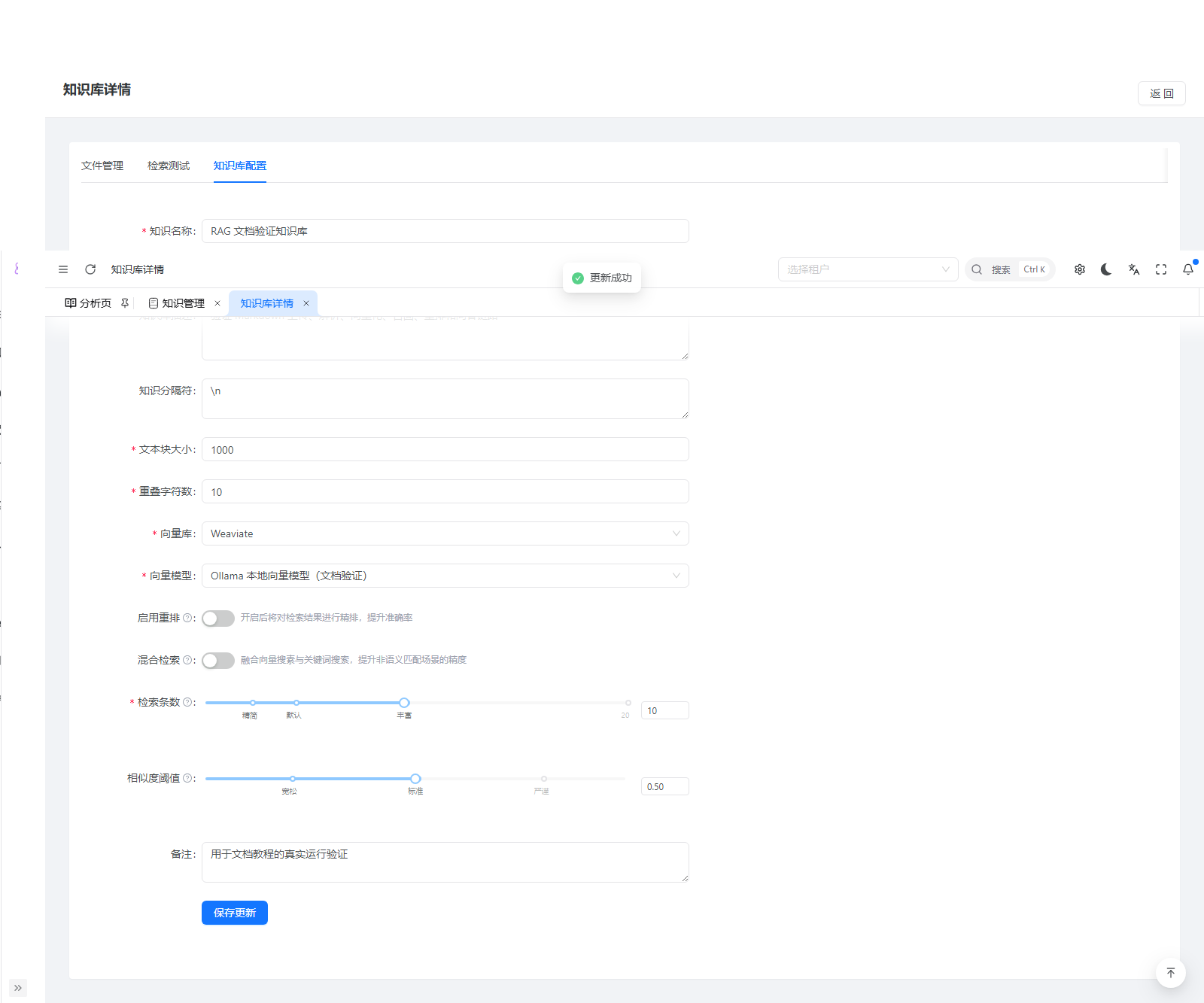Click help icon next to 相似度阈值
1204x1003 pixels.
pos(187,778)
